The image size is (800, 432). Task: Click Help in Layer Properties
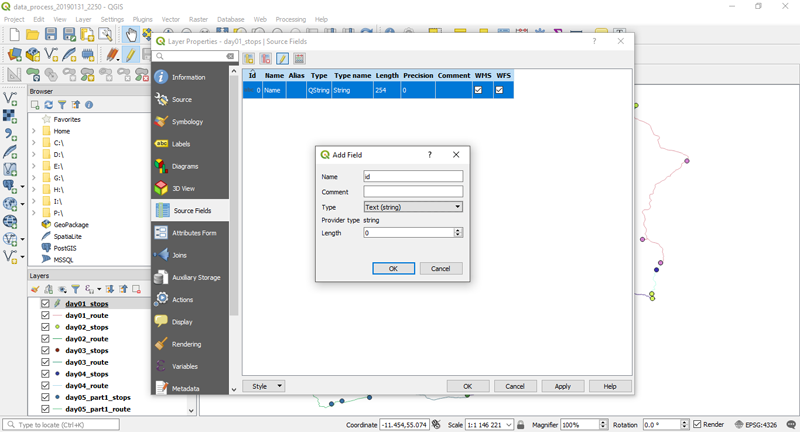click(x=610, y=386)
